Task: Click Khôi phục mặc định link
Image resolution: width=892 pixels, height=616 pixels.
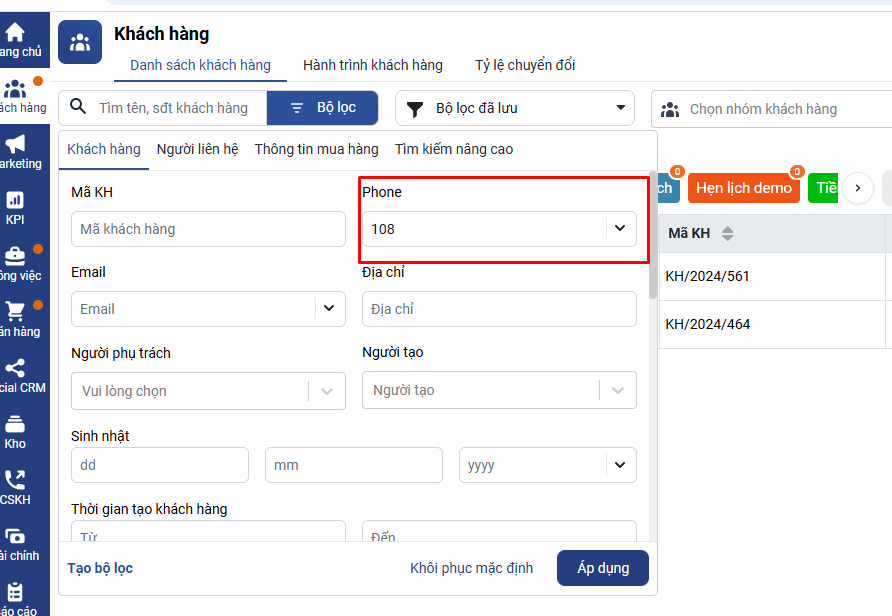Action: click(x=471, y=568)
